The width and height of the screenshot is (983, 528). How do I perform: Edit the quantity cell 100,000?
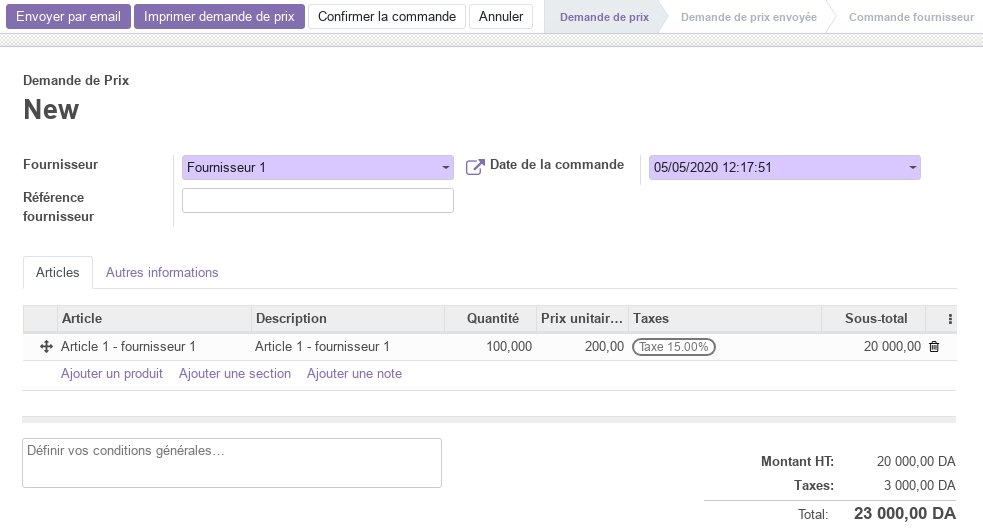point(491,346)
